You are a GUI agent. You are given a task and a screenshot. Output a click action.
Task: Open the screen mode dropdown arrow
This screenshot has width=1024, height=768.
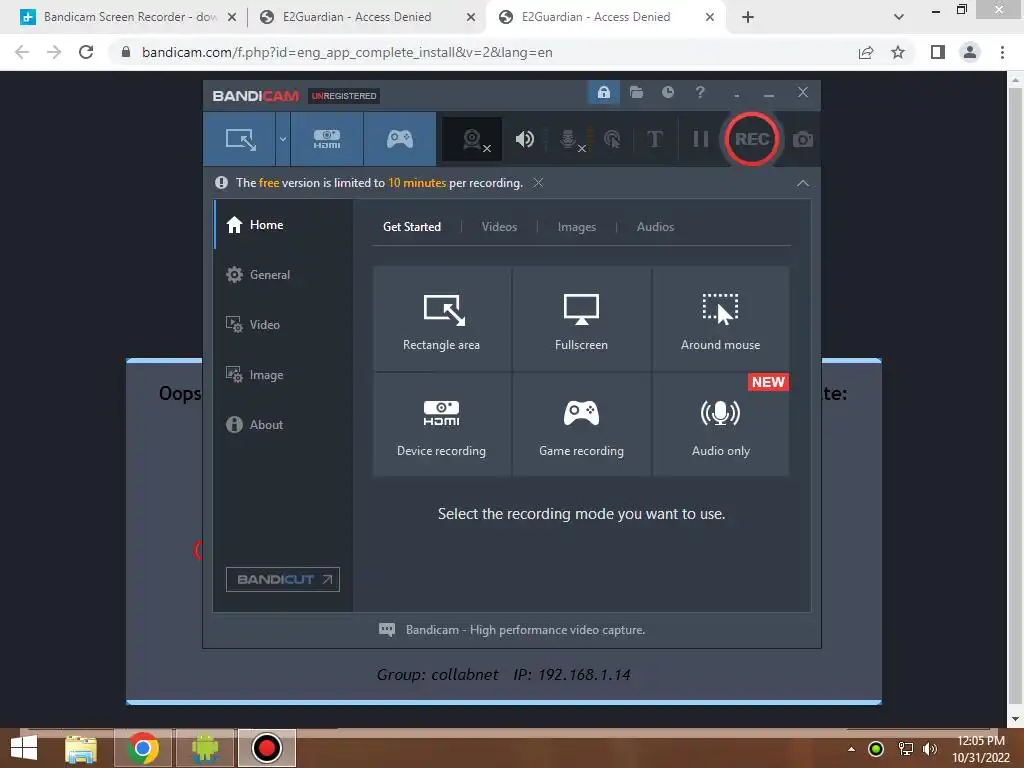coord(283,139)
